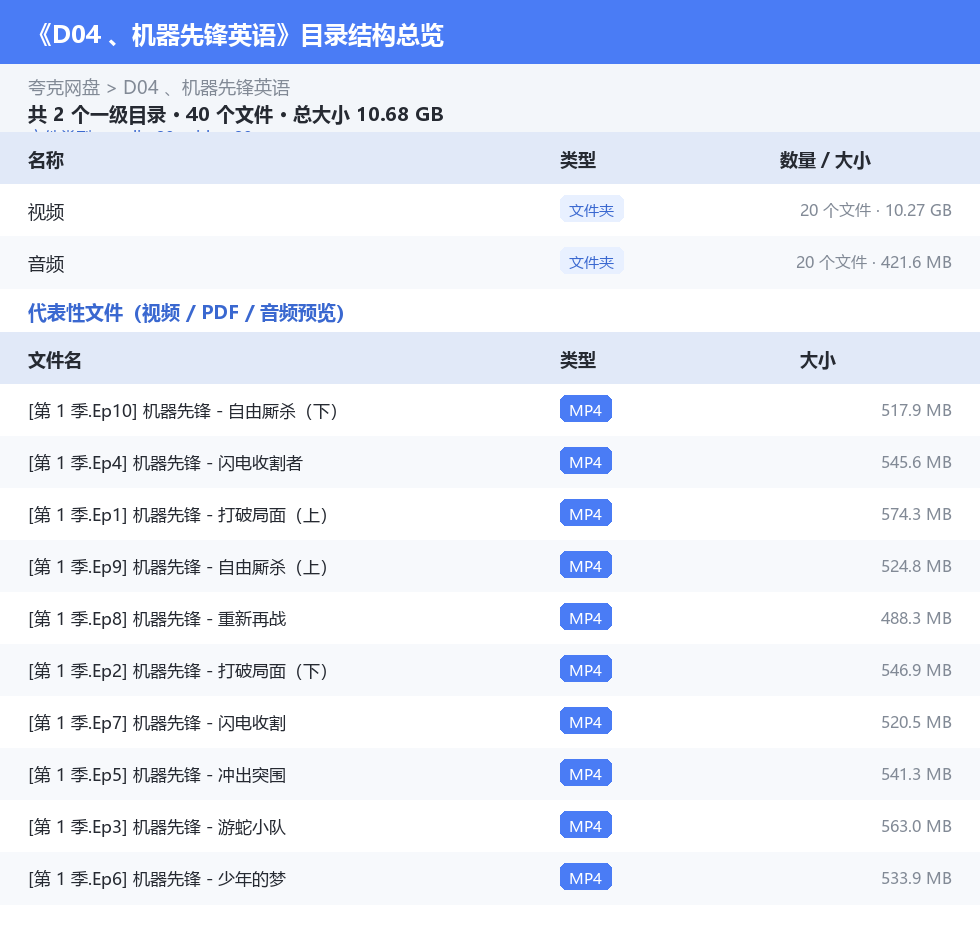
Task: Select the 20 个文件 · 421.6 MB cell
Action: [x=874, y=262]
